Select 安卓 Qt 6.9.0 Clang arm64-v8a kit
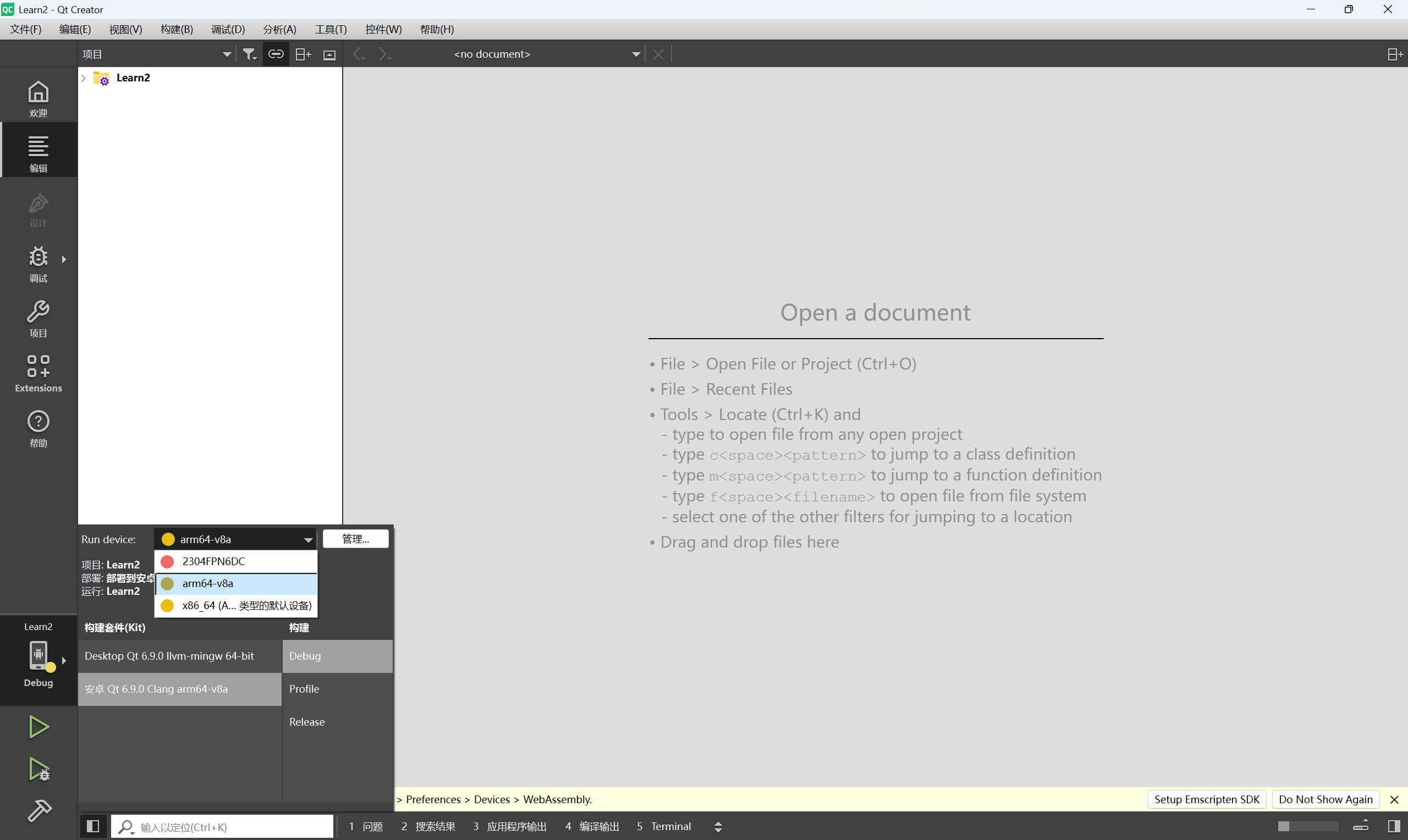Image resolution: width=1408 pixels, height=840 pixels. [179, 689]
